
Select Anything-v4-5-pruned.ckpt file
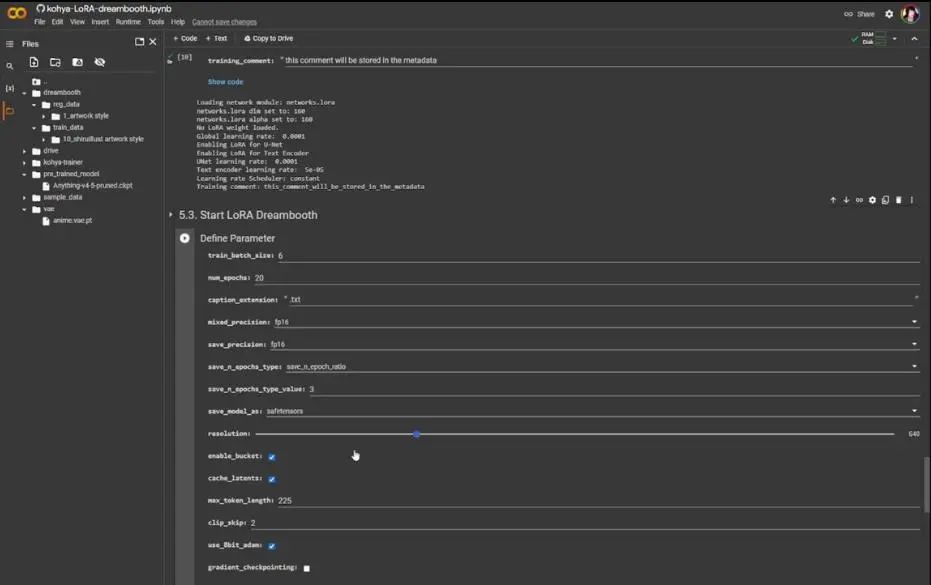[93, 186]
